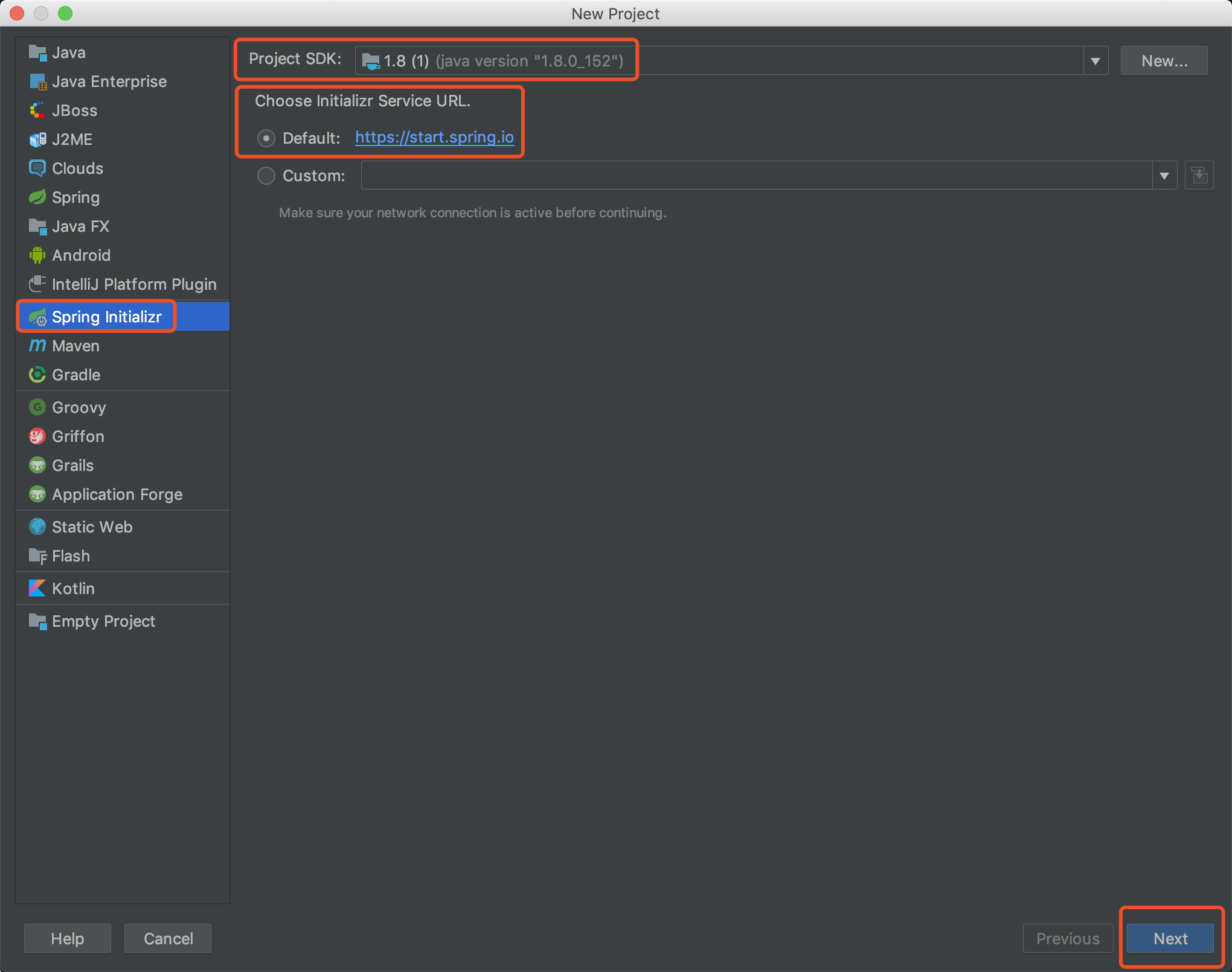Select the Android robot icon
This screenshot has width=1232, height=972.
tap(37, 255)
